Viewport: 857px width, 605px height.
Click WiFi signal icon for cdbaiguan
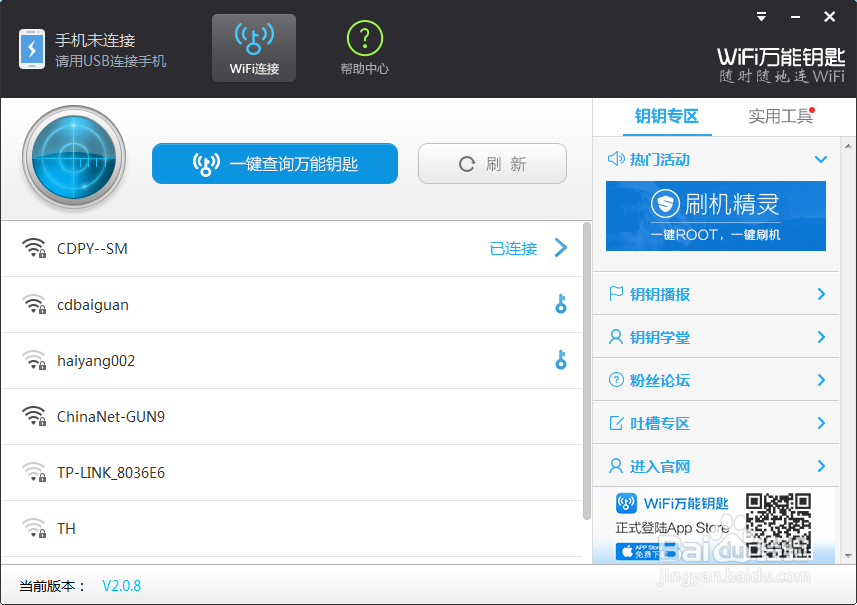(34, 304)
